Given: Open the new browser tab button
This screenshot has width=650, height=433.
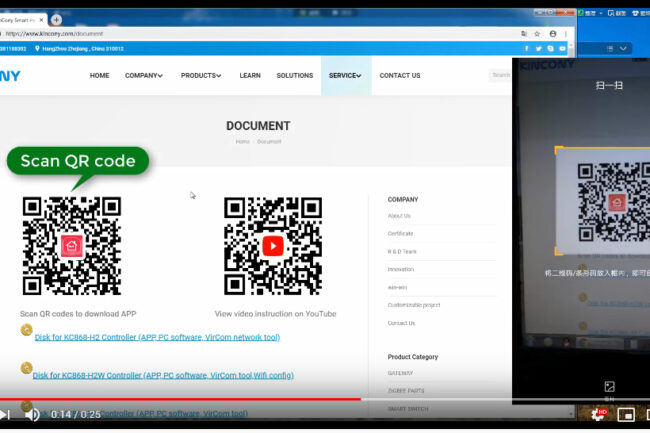Looking at the screenshot, I should coord(56,19).
